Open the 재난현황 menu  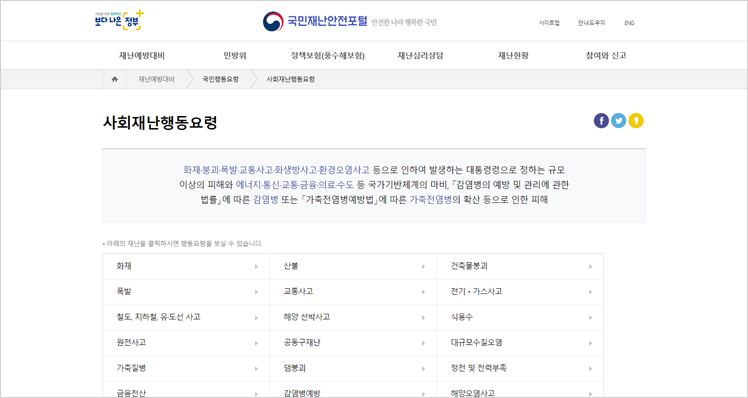[x=513, y=56]
